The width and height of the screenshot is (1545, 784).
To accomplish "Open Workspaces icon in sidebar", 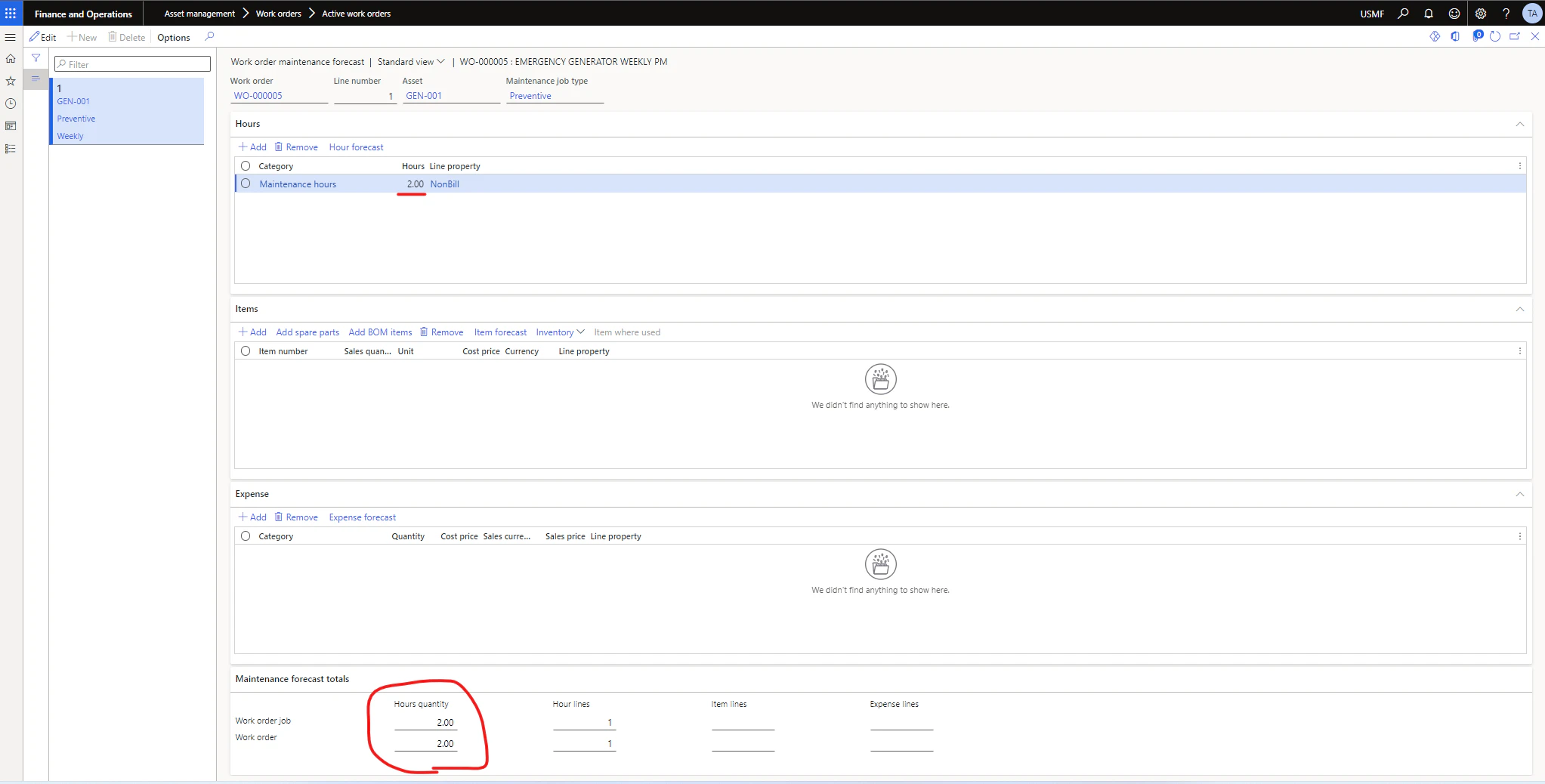I will click(x=11, y=126).
